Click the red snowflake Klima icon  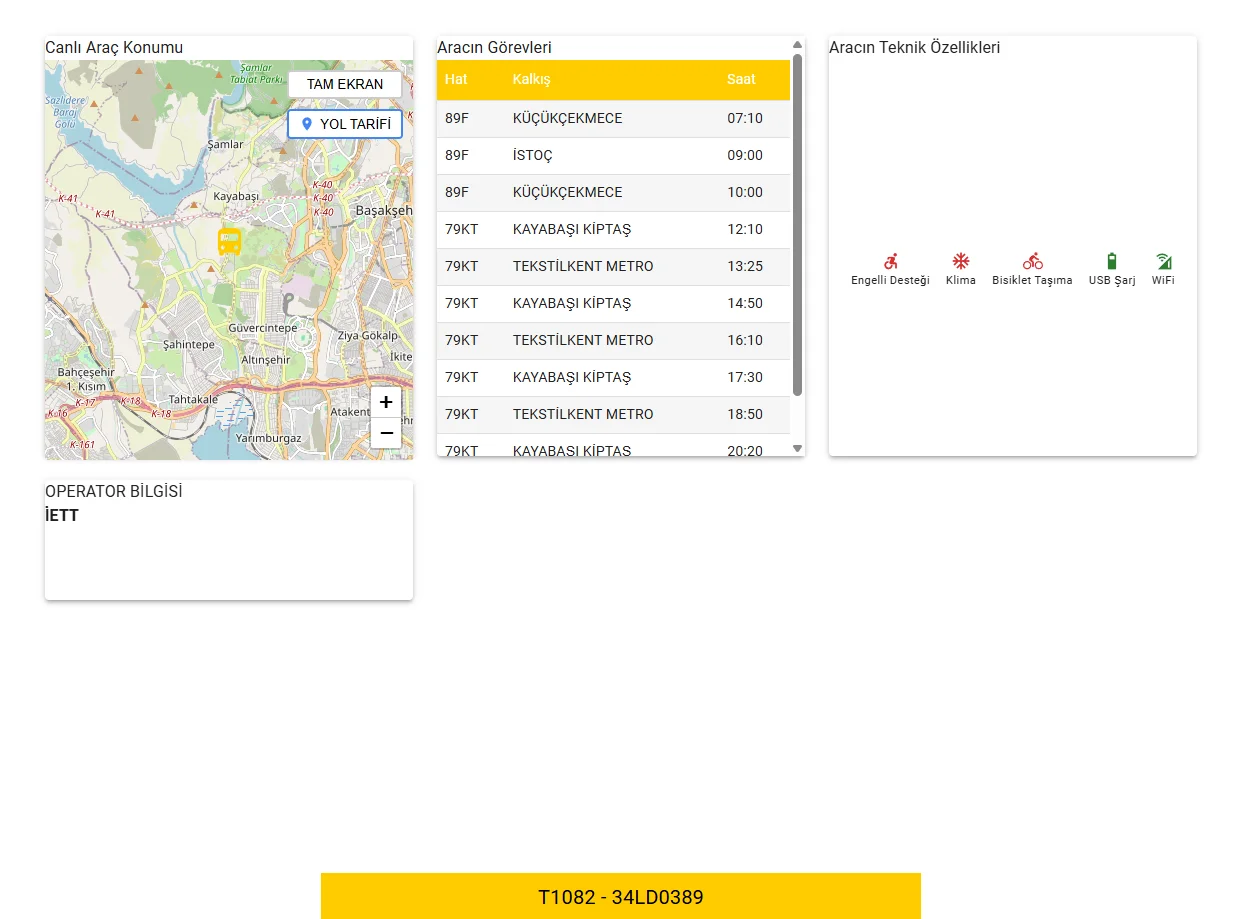pyautogui.click(x=960, y=261)
